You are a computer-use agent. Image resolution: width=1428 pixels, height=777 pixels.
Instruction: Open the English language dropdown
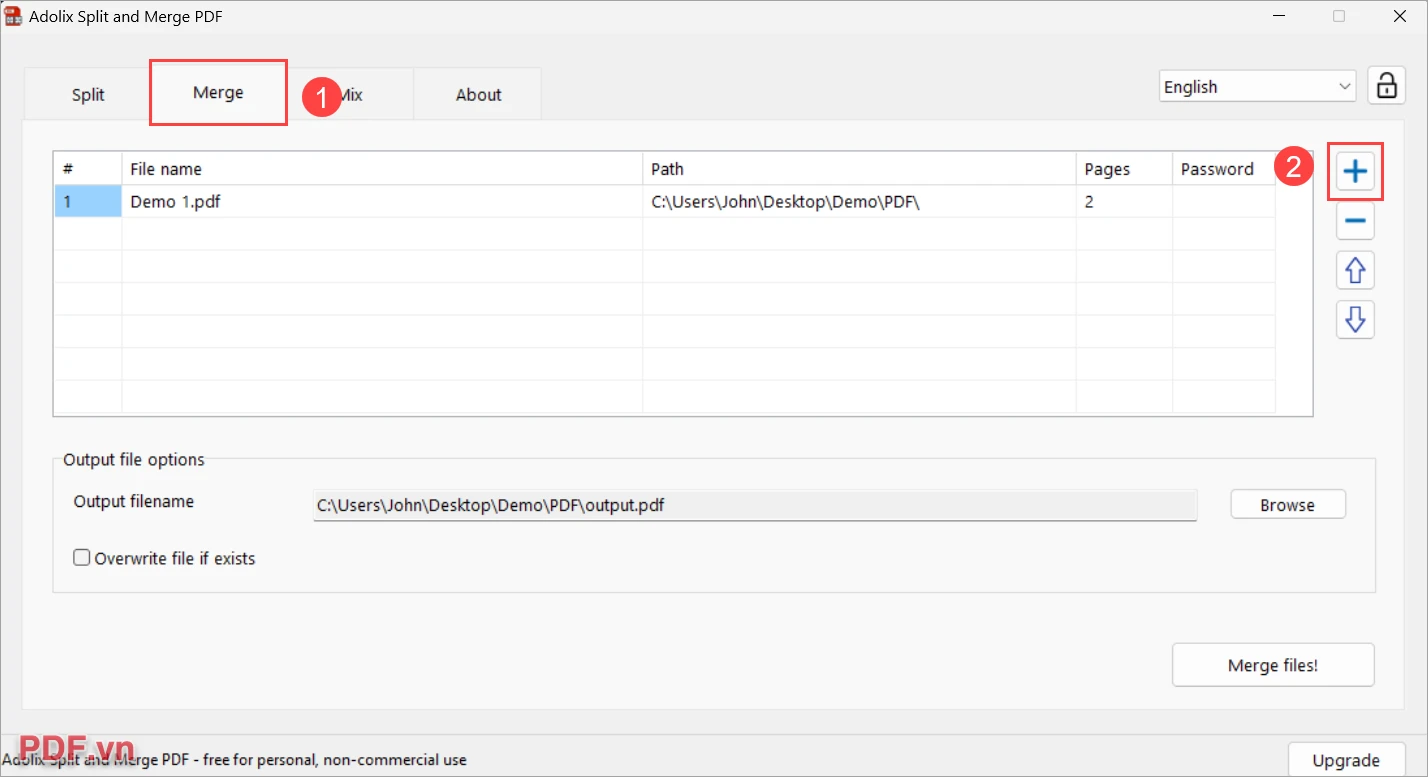point(1257,87)
